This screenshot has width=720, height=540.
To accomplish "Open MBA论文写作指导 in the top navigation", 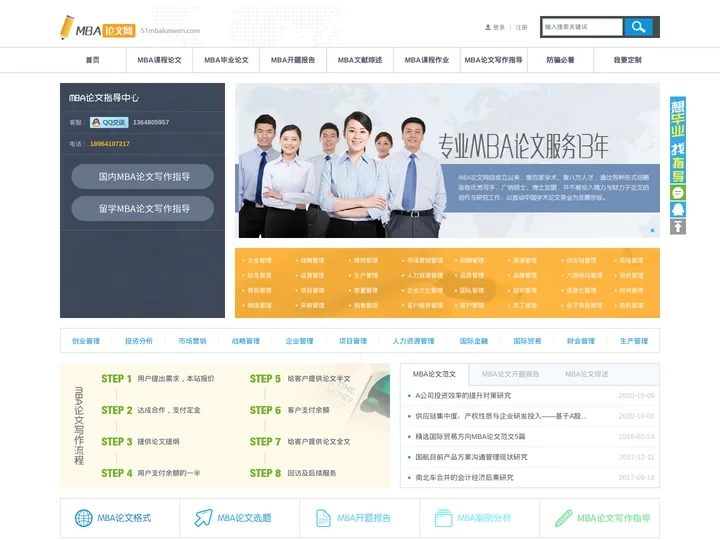I will 494,60.
